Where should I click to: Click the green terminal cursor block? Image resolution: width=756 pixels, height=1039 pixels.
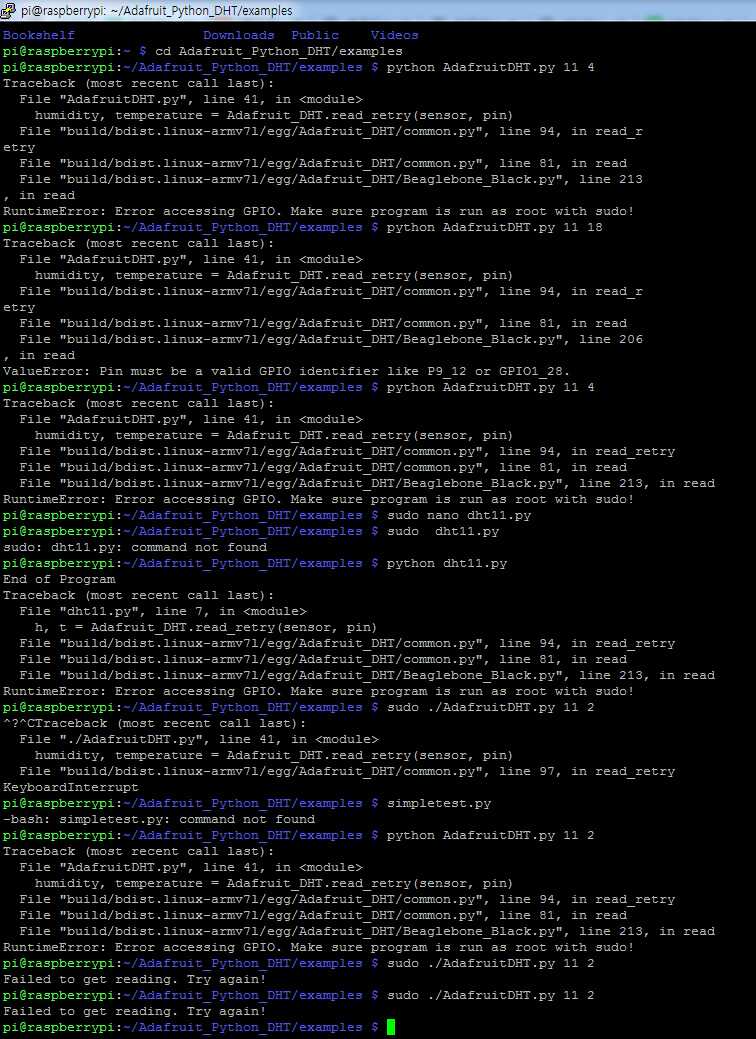pos(391,1027)
